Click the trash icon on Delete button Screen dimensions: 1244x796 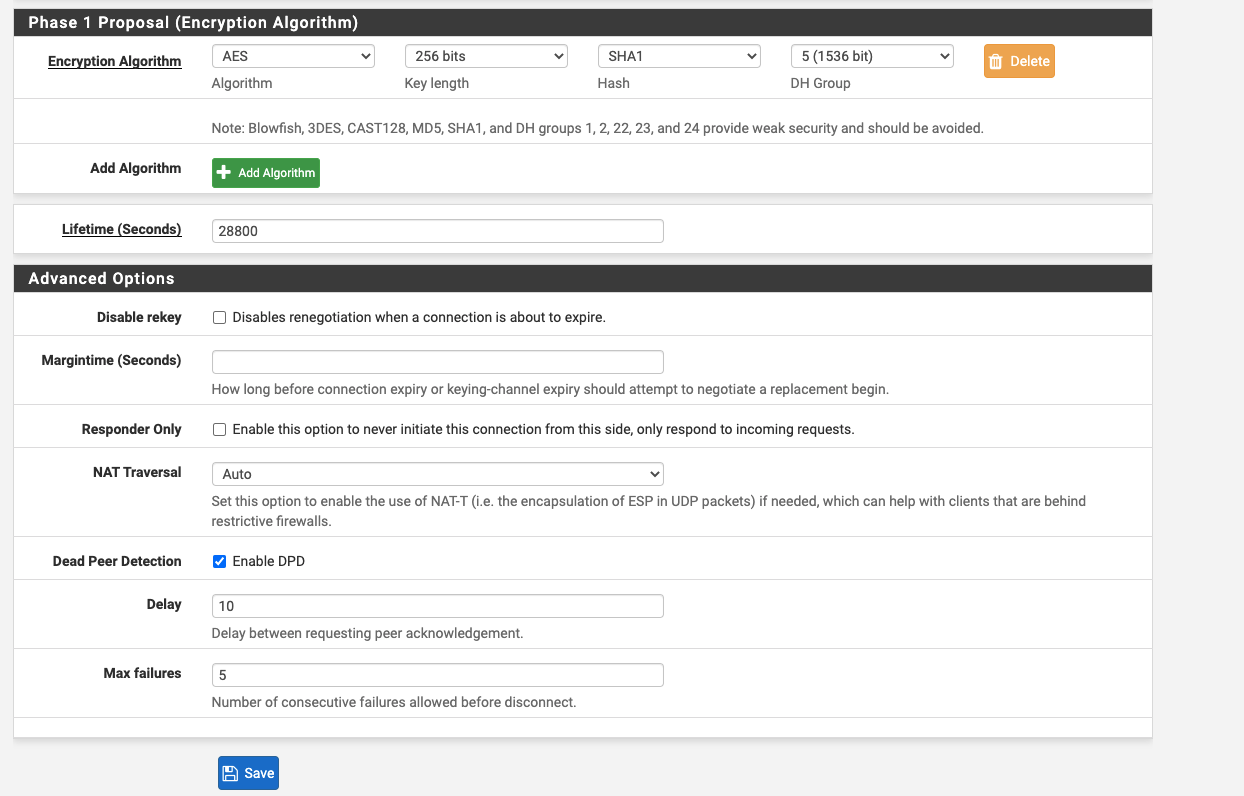tap(996, 61)
